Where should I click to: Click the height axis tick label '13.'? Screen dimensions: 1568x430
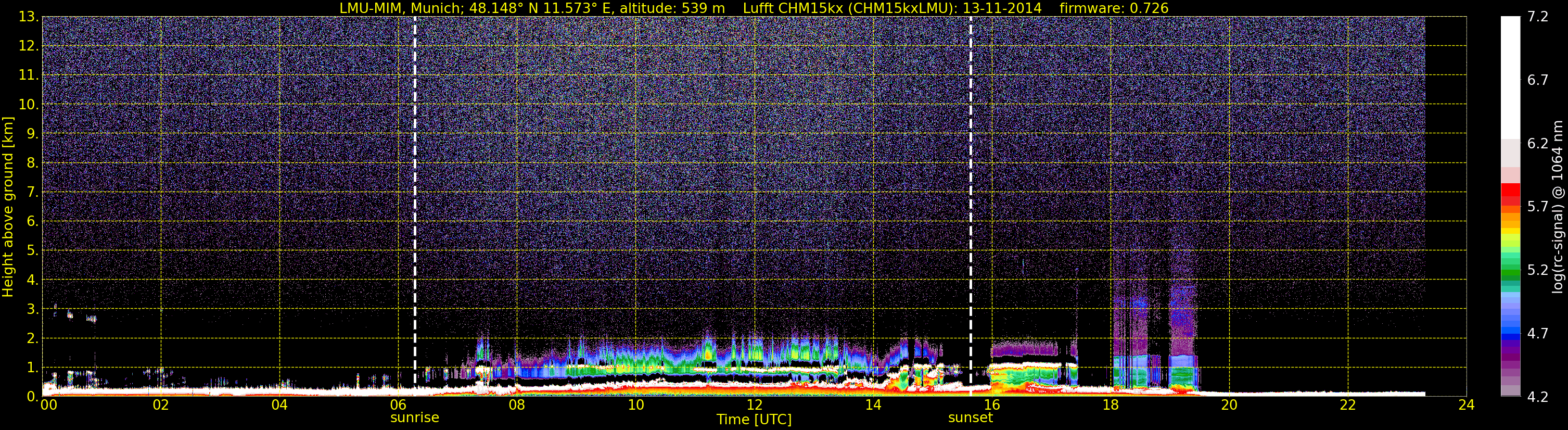pos(29,17)
